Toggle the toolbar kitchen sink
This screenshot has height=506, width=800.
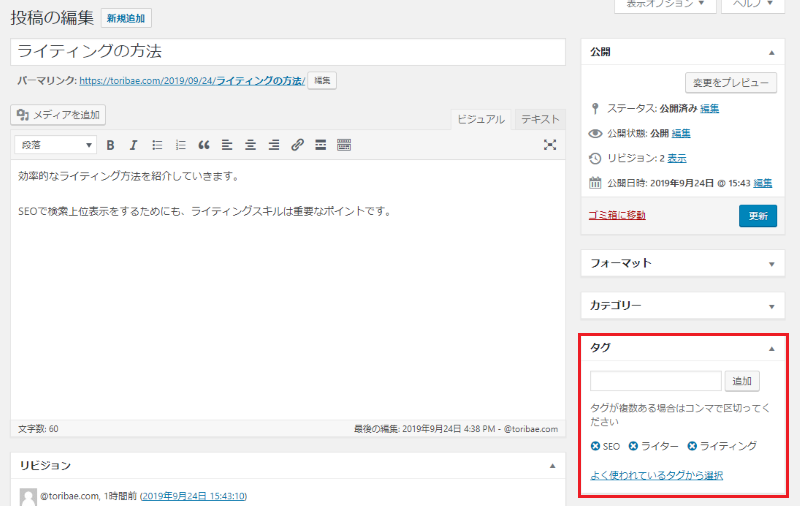[344, 145]
